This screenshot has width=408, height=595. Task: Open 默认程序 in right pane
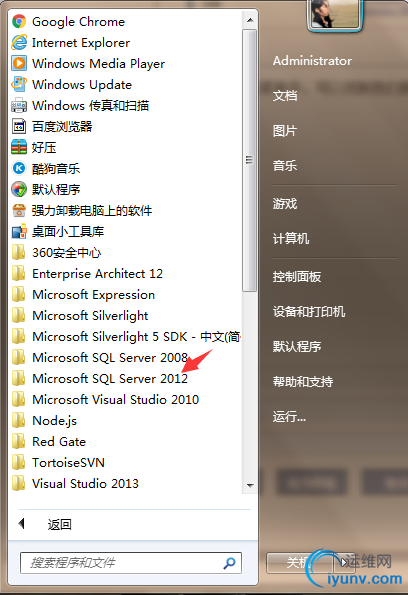(x=297, y=346)
